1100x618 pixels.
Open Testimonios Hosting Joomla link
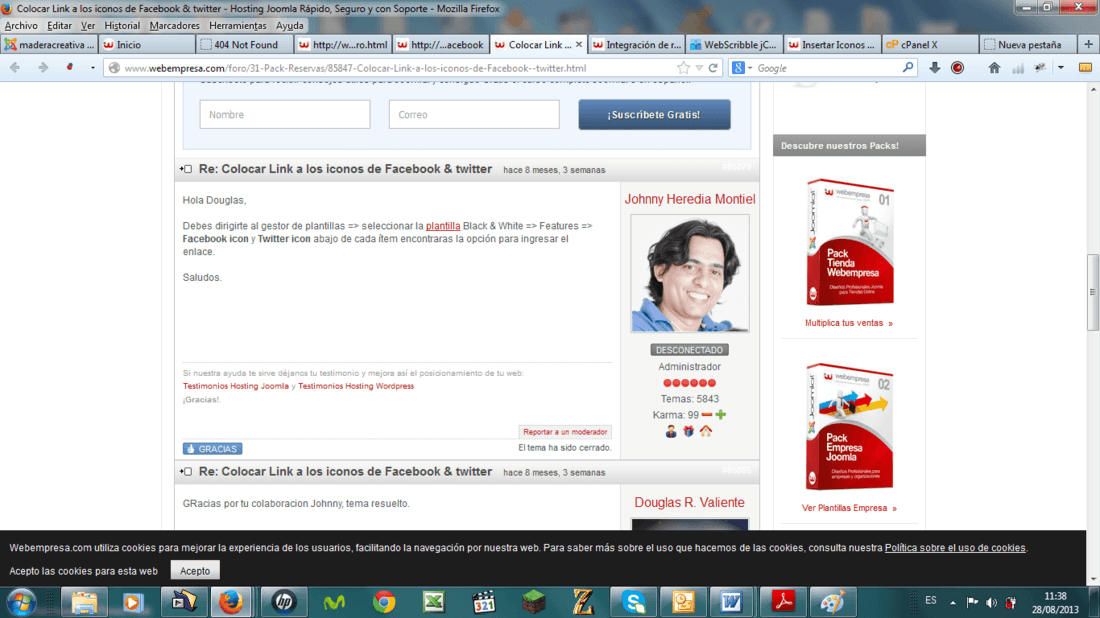click(236, 386)
